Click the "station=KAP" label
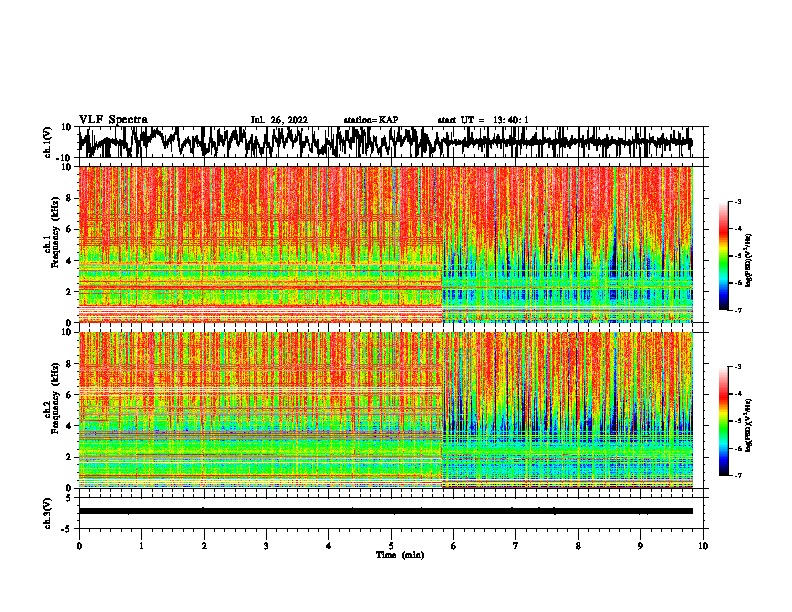The height and width of the screenshot is (612, 792). [x=371, y=120]
